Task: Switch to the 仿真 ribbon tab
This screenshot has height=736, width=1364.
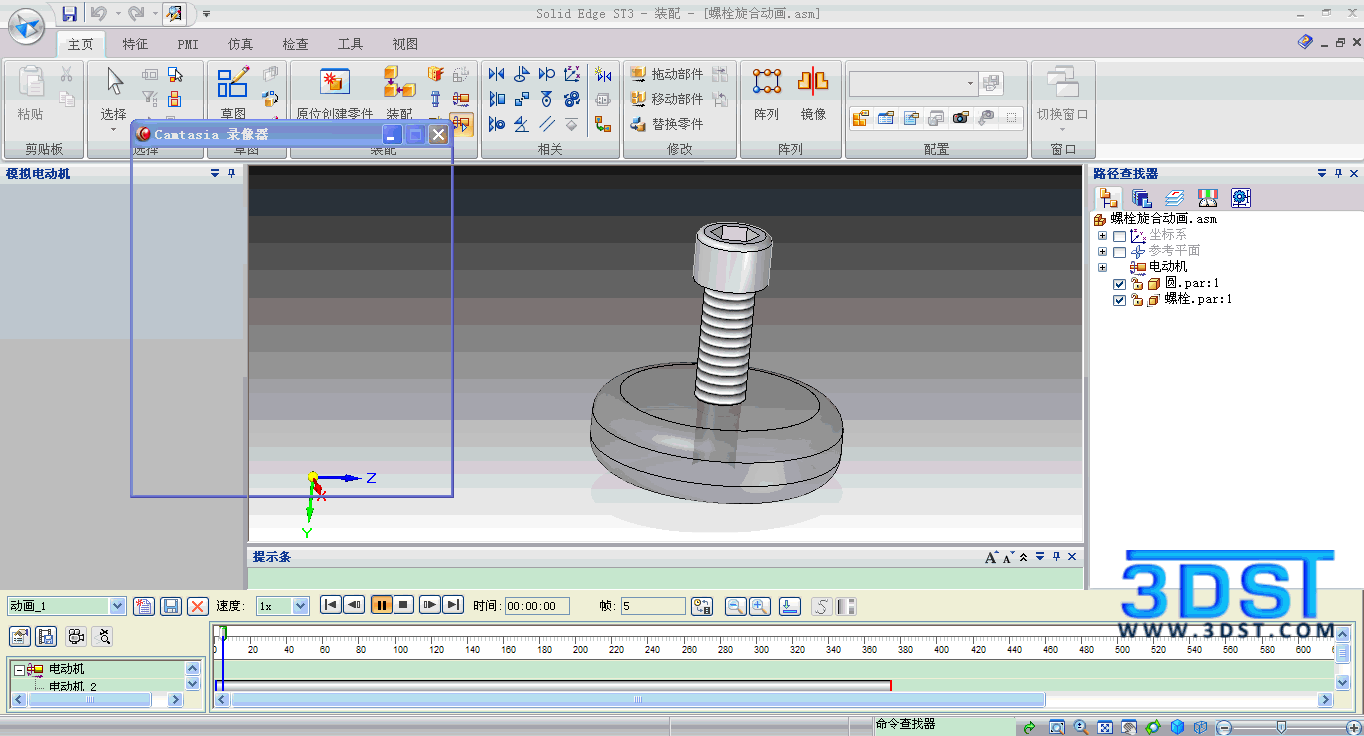Action: pyautogui.click(x=240, y=44)
